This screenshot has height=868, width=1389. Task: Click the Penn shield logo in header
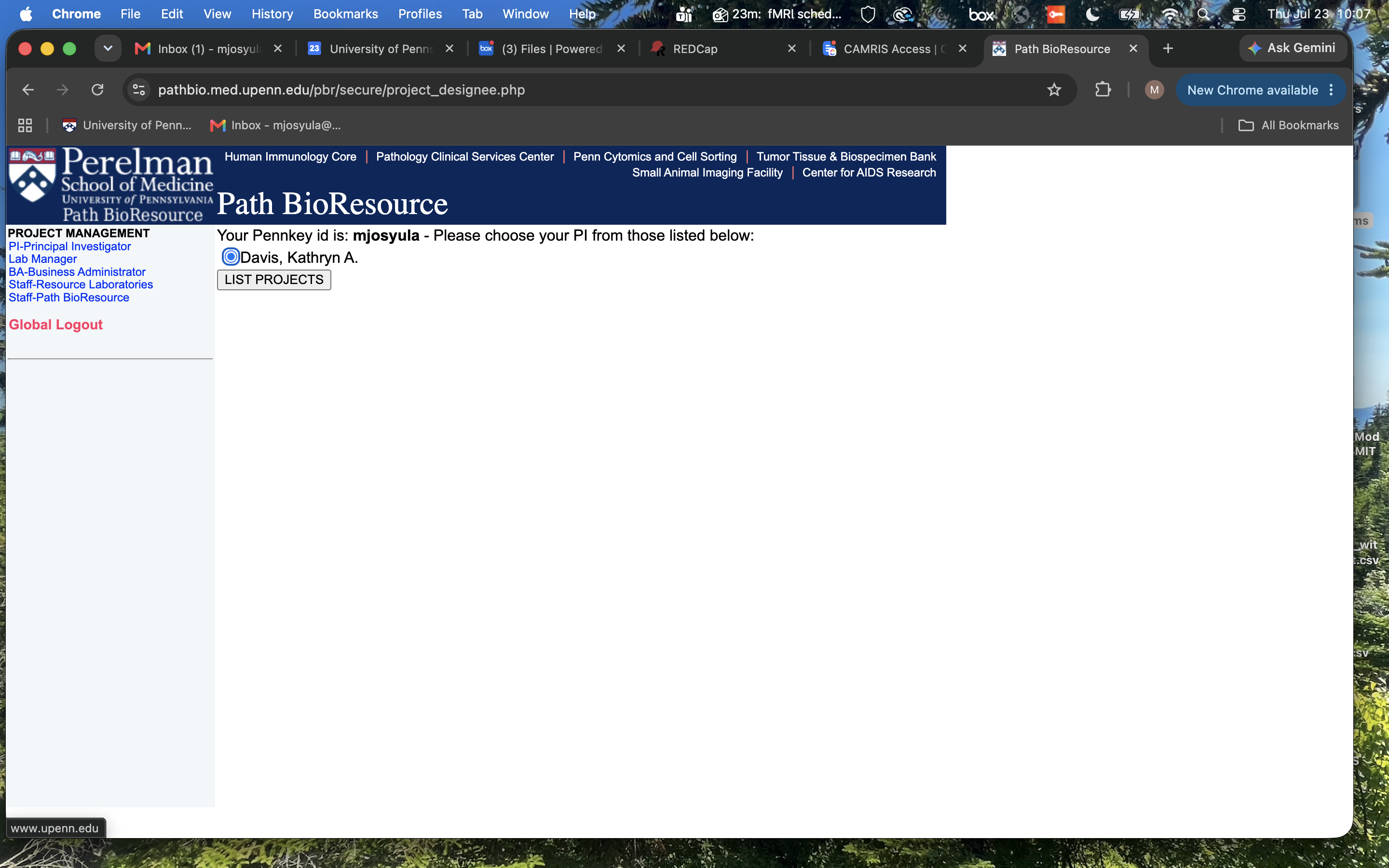(32, 176)
